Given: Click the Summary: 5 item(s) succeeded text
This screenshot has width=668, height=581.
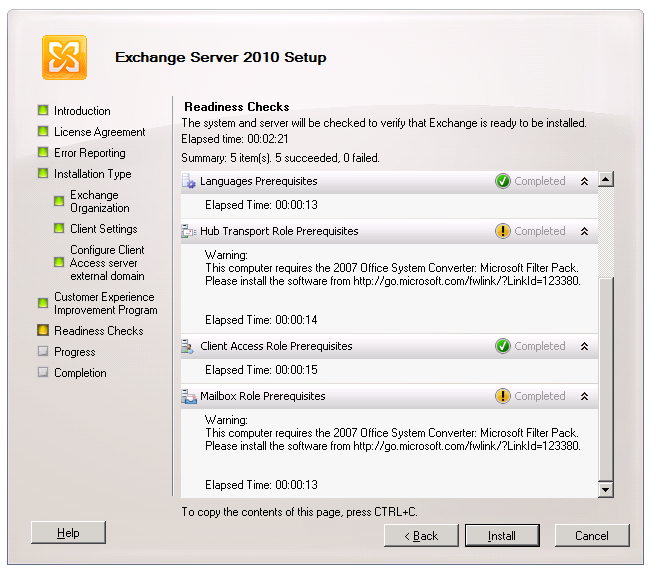Looking at the screenshot, I should pyautogui.click(x=280, y=158).
